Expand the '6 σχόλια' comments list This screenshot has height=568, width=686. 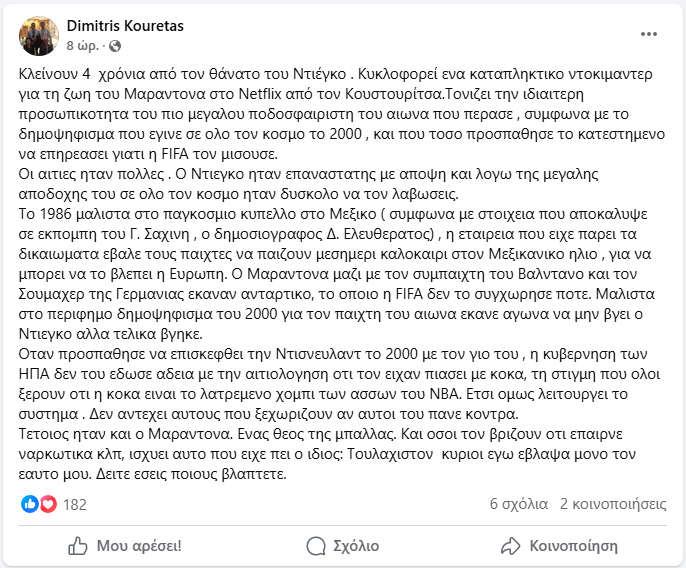pyautogui.click(x=518, y=504)
